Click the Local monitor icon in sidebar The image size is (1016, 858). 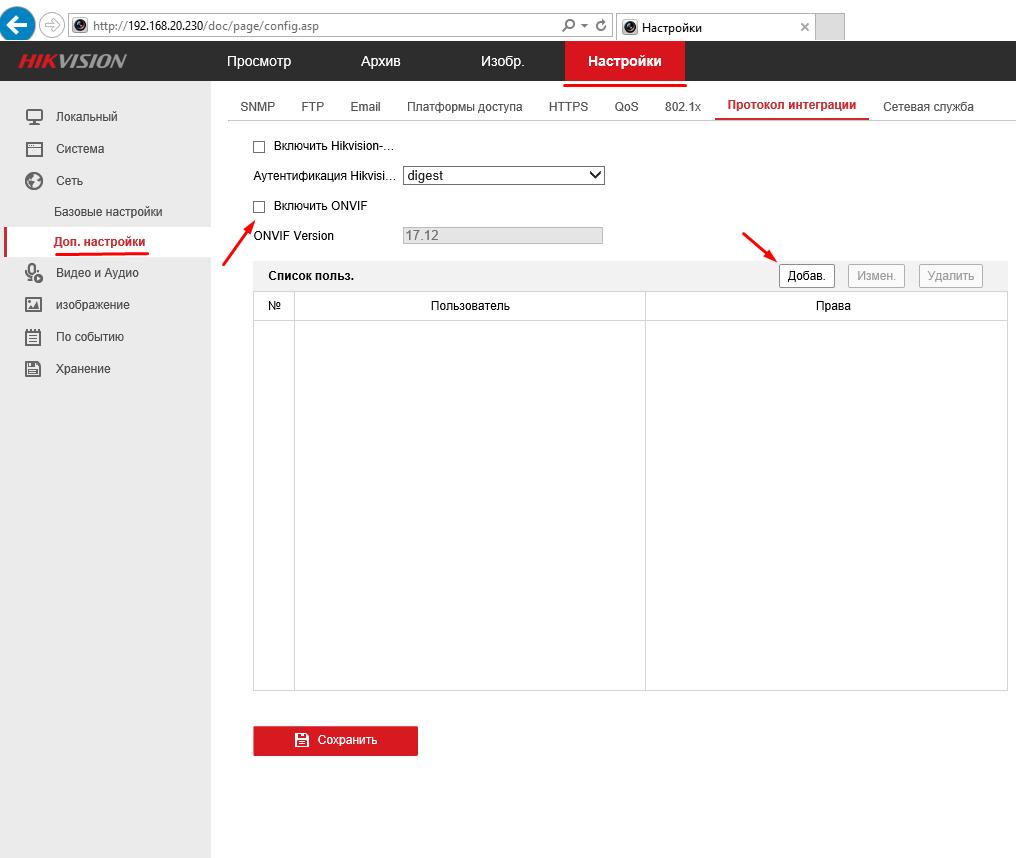pyautogui.click(x=34, y=117)
